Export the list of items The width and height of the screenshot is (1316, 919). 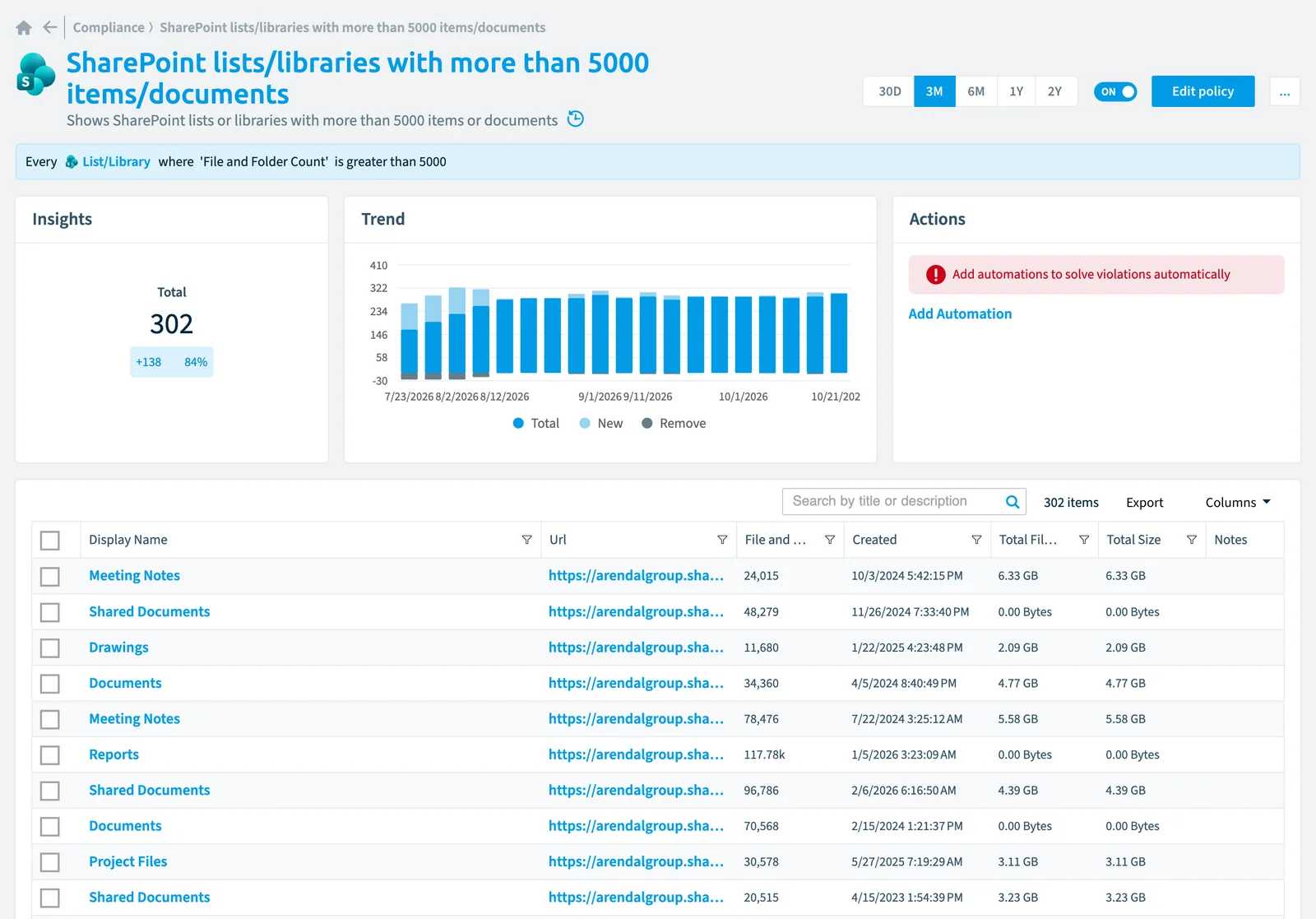(x=1144, y=502)
